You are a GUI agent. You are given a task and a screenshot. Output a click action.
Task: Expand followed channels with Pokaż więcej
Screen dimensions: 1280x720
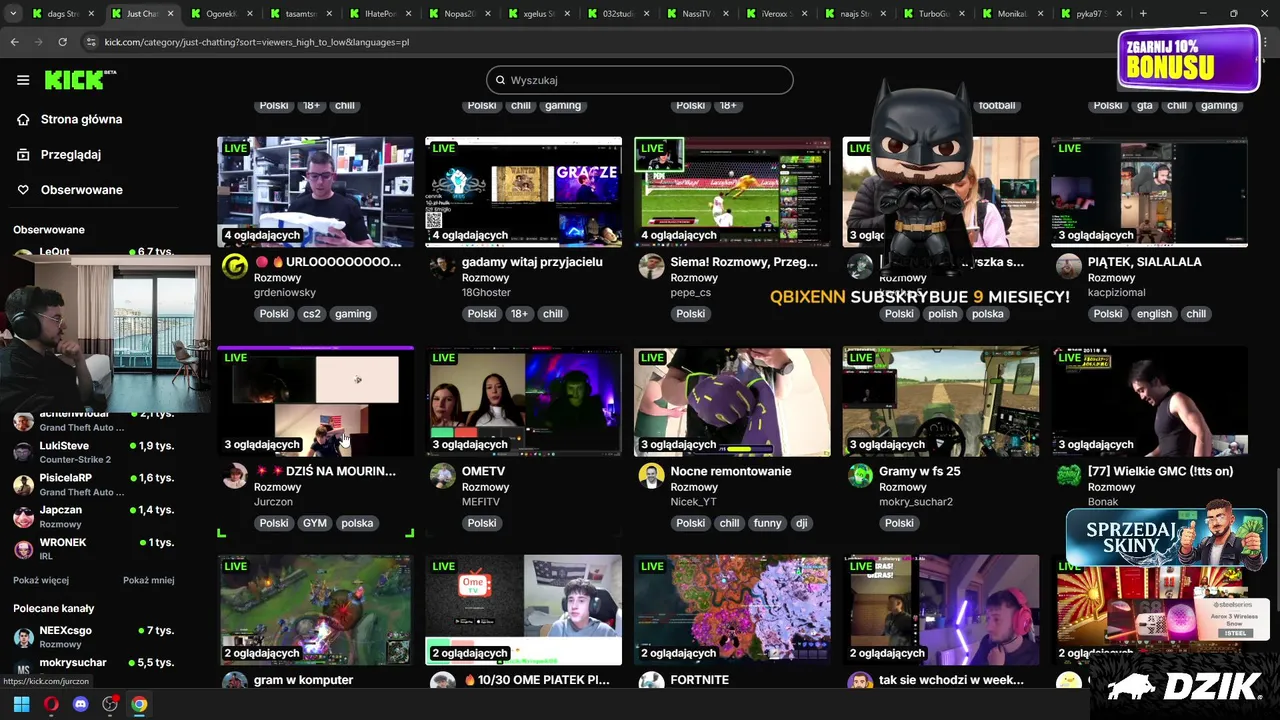click(x=41, y=580)
